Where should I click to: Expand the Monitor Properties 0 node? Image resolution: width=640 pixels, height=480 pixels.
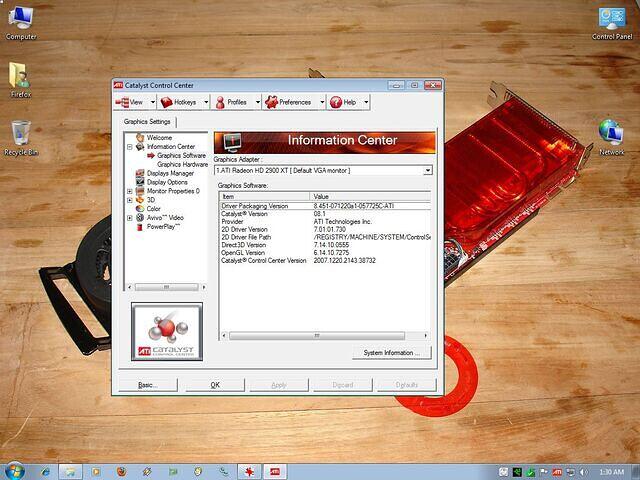click(x=129, y=191)
